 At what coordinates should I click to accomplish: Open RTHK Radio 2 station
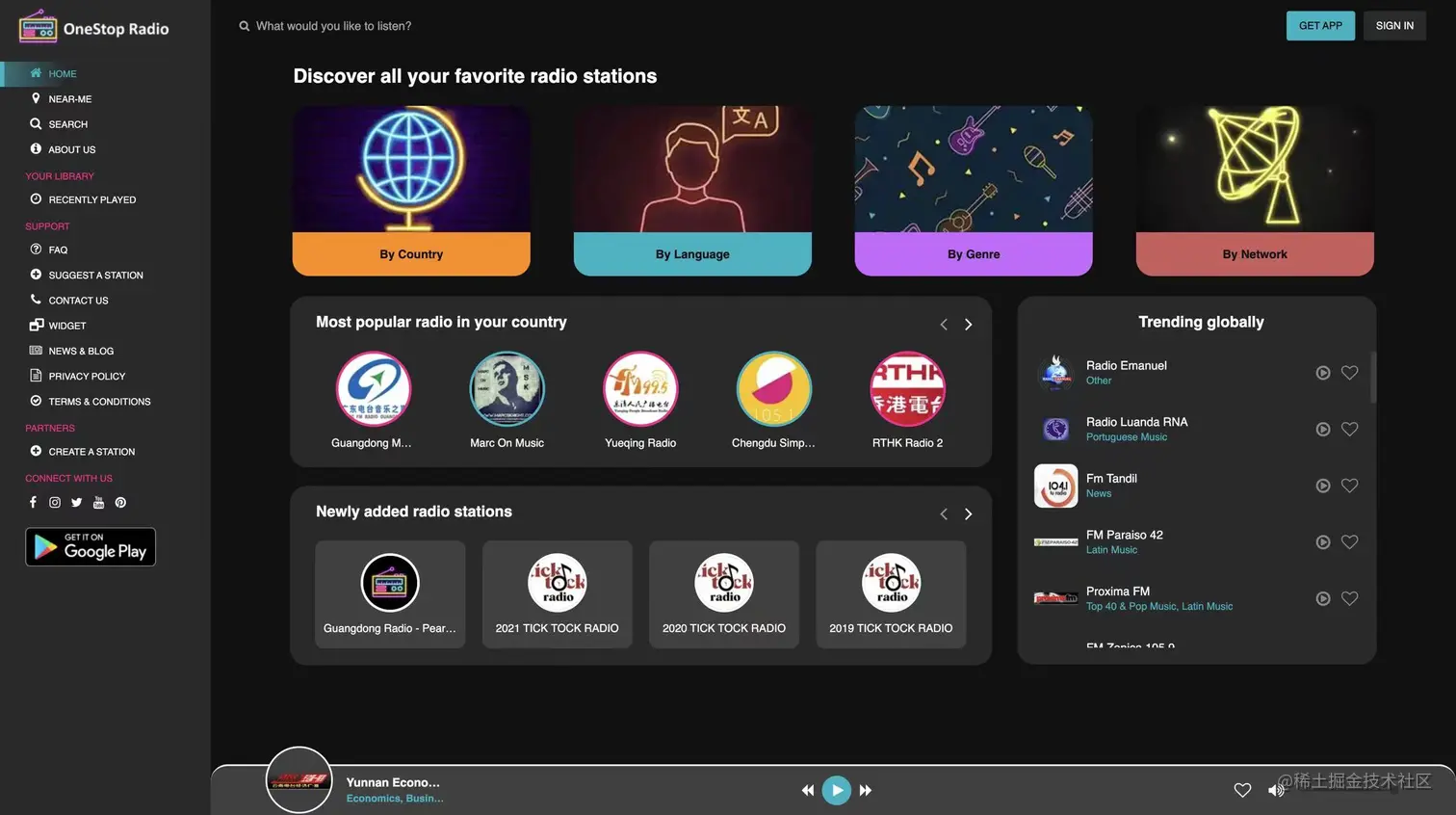pyautogui.click(x=907, y=400)
